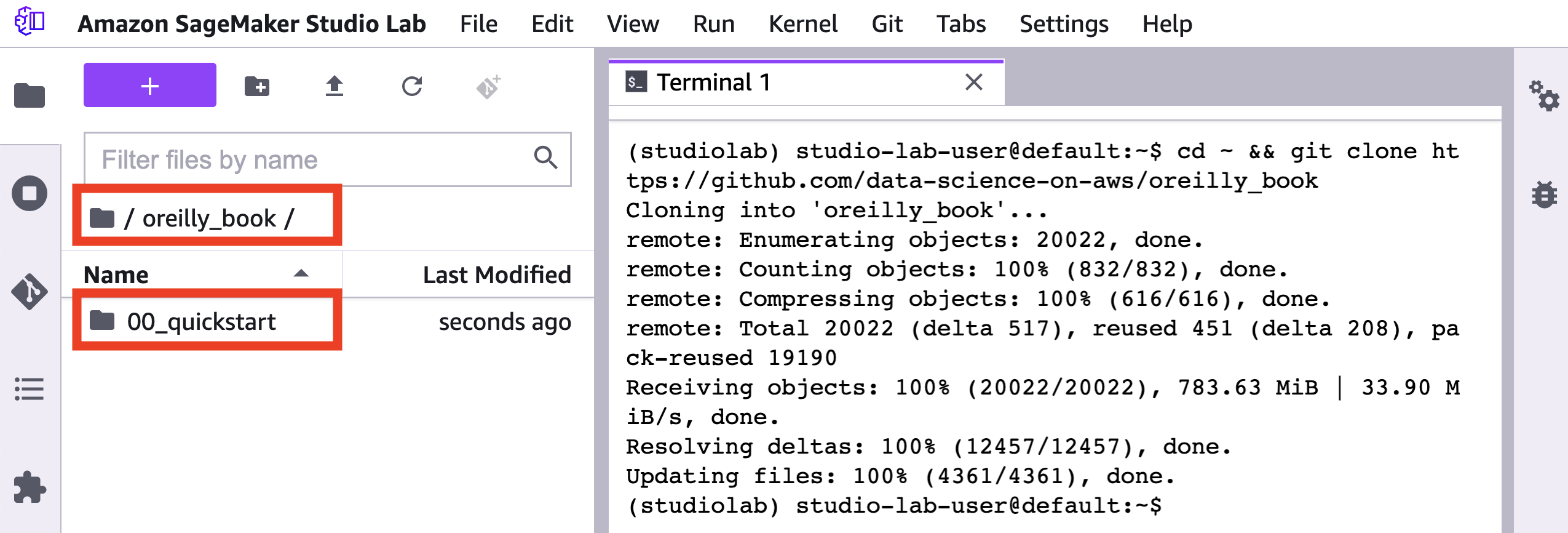1568x533 pixels.
Task: Sort by Last Modified column header
Action: (x=469, y=275)
